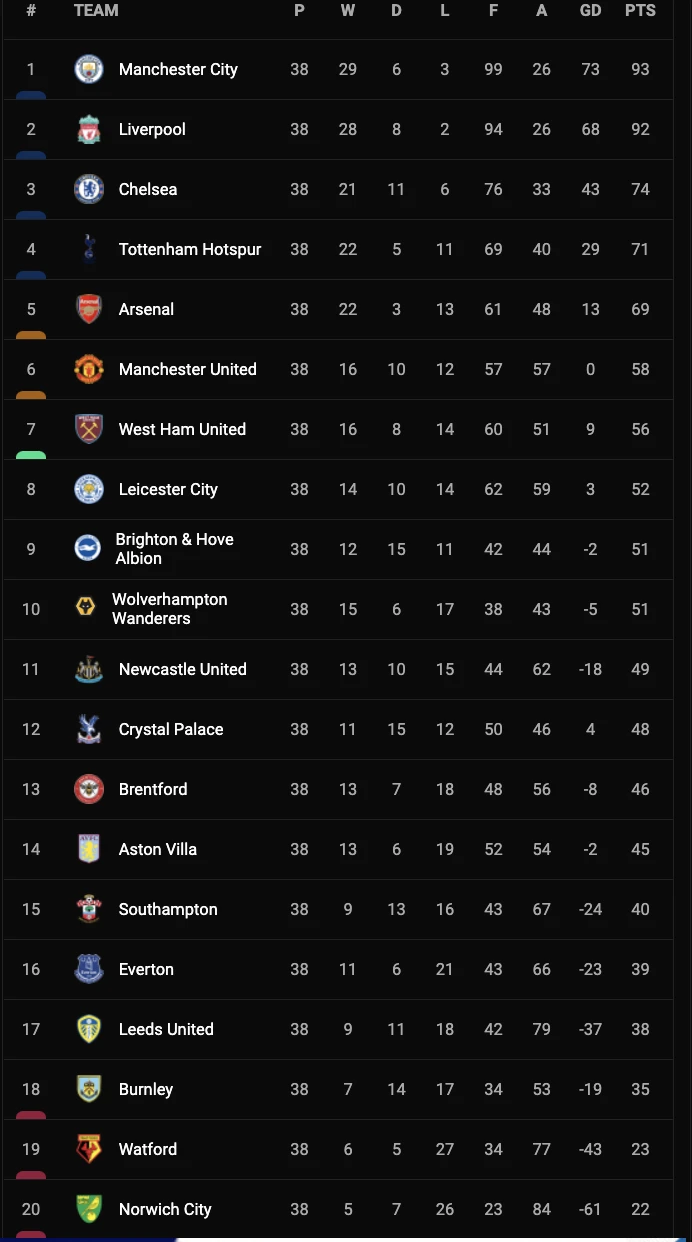The height and width of the screenshot is (1242, 692).
Task: Click the Norwich City canary crest
Action: click(89, 1209)
